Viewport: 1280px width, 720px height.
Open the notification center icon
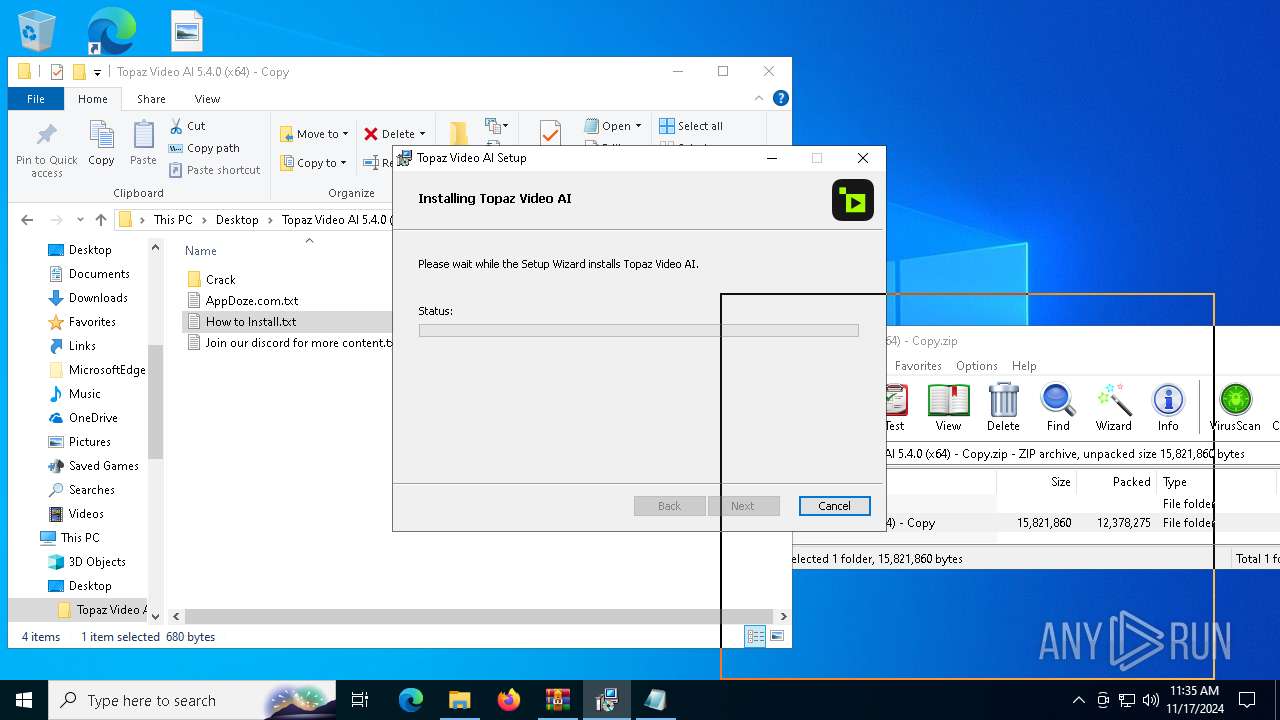[1247, 700]
